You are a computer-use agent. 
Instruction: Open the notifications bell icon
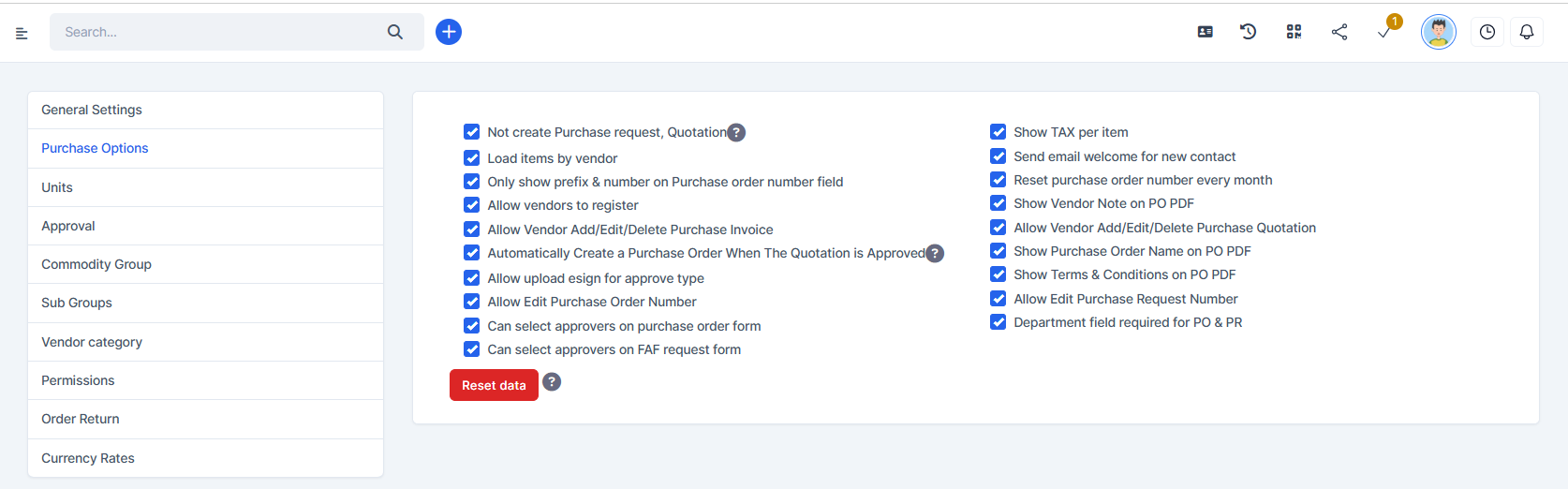pyautogui.click(x=1527, y=32)
